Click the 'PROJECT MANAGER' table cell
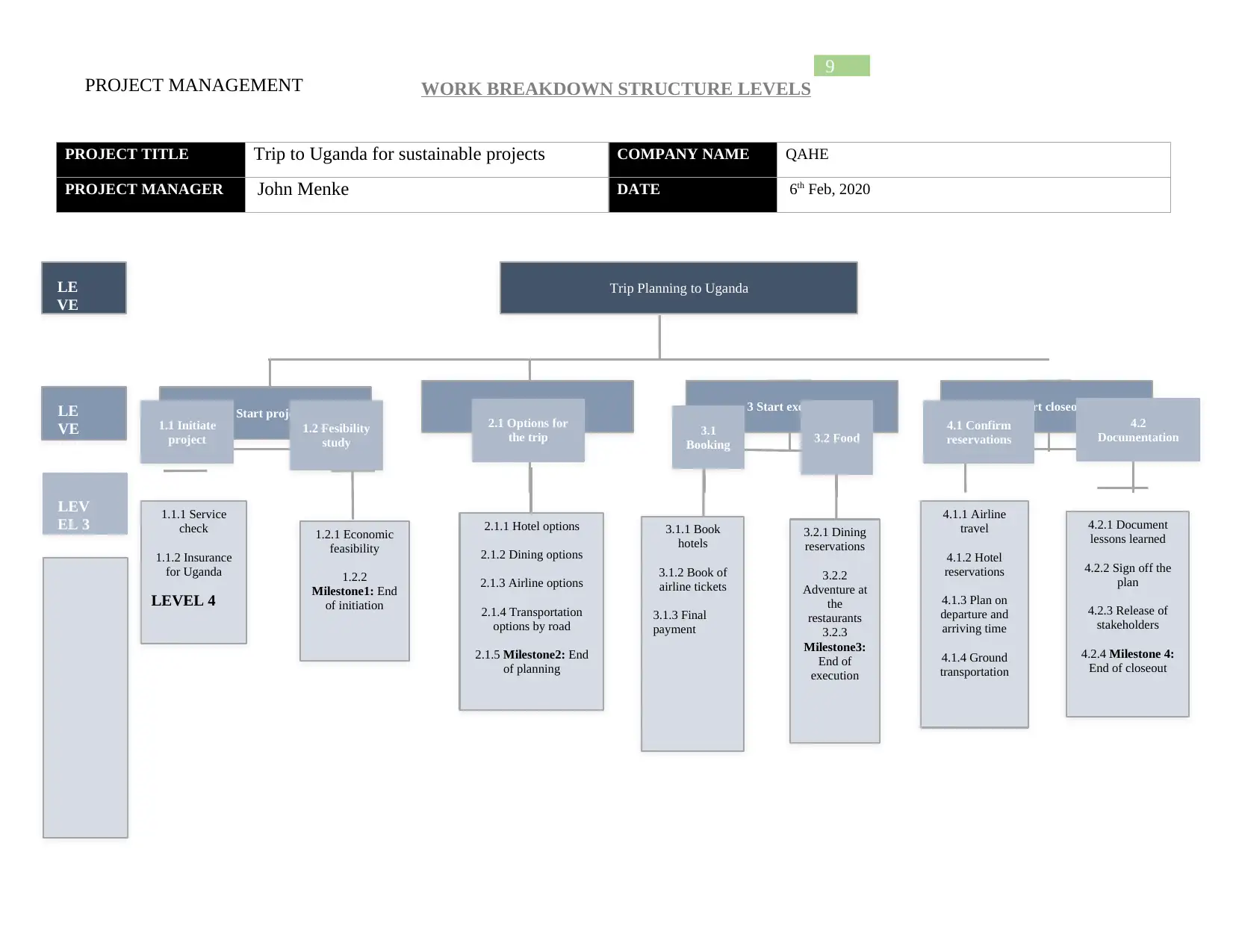 [151, 195]
